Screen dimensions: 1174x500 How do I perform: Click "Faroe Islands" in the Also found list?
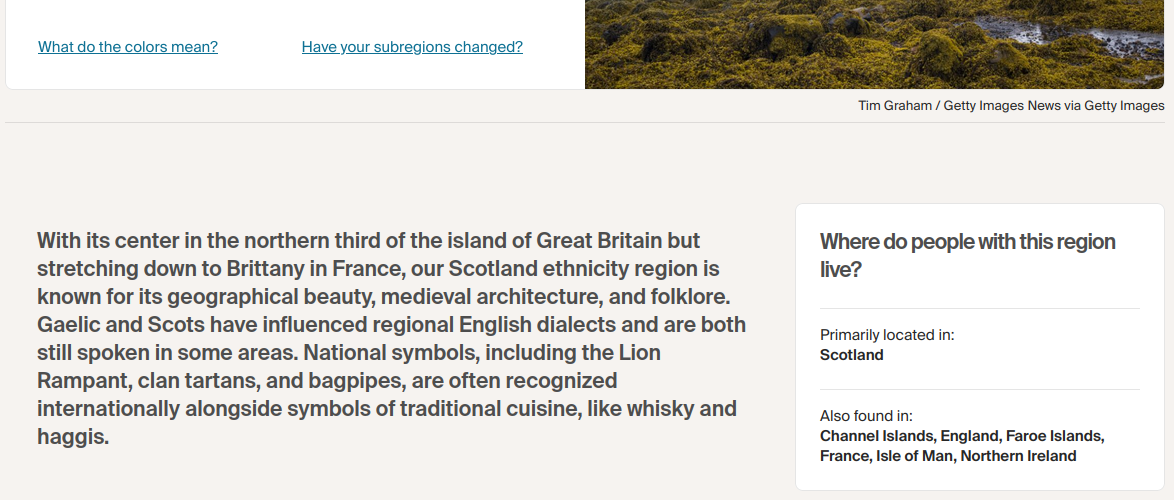point(1053,436)
